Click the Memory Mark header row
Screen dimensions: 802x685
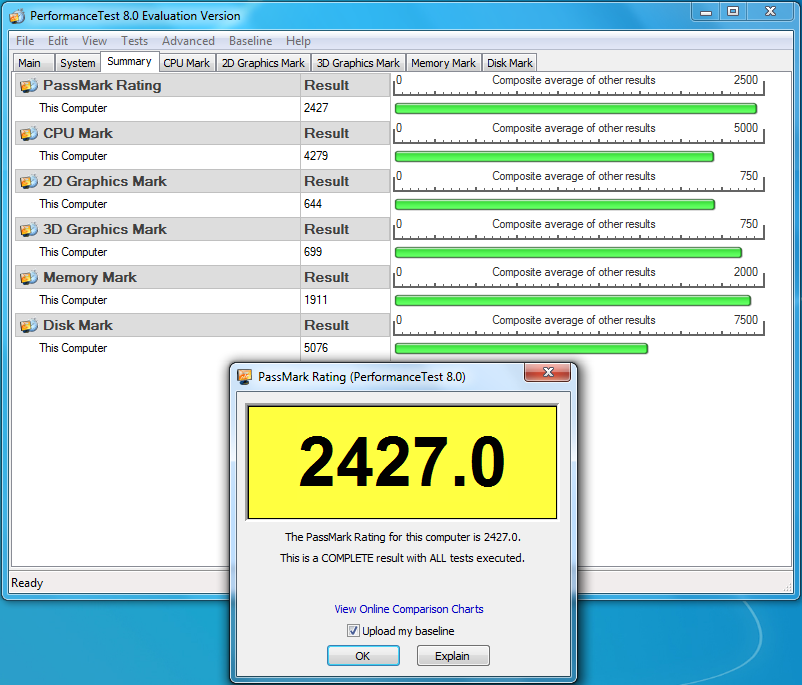[x=203, y=278]
